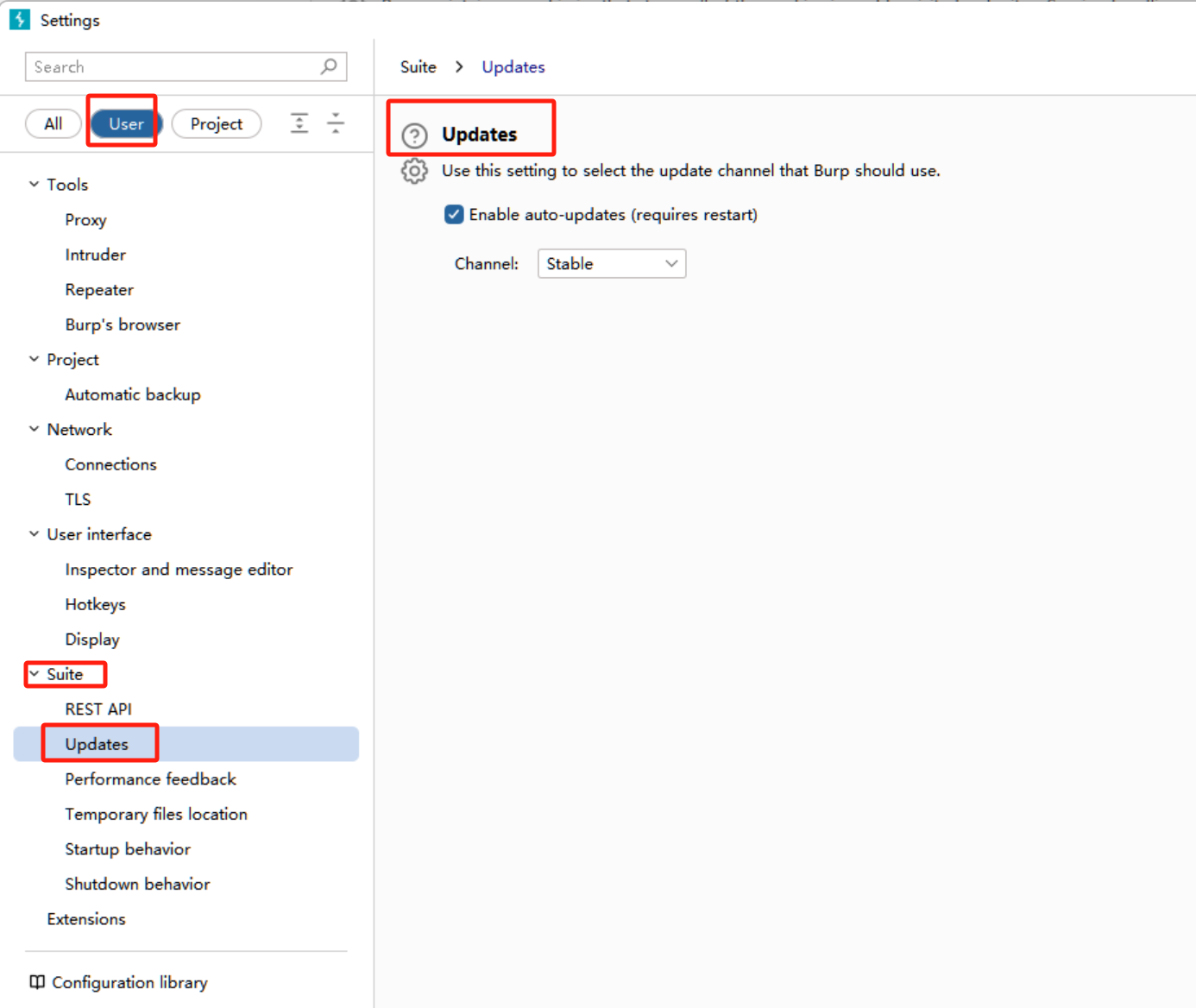
Task: Open the Channel dropdown showing Stable
Action: click(611, 264)
